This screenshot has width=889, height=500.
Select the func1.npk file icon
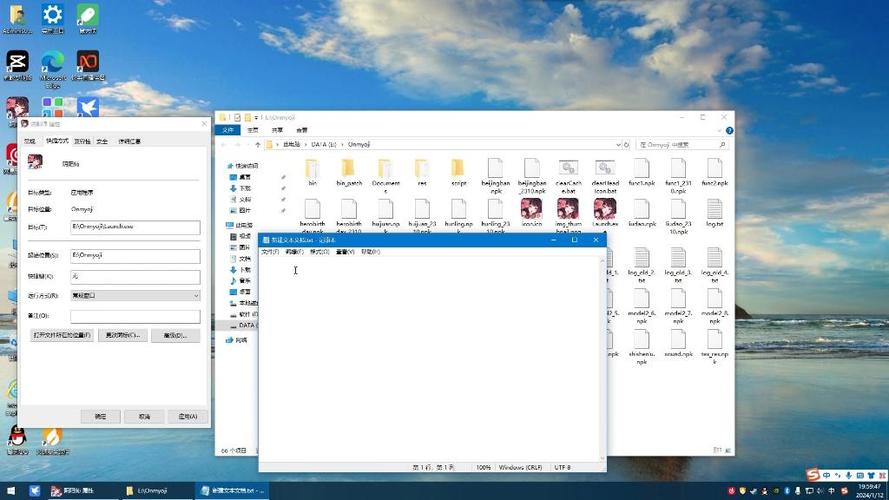[x=642, y=168]
